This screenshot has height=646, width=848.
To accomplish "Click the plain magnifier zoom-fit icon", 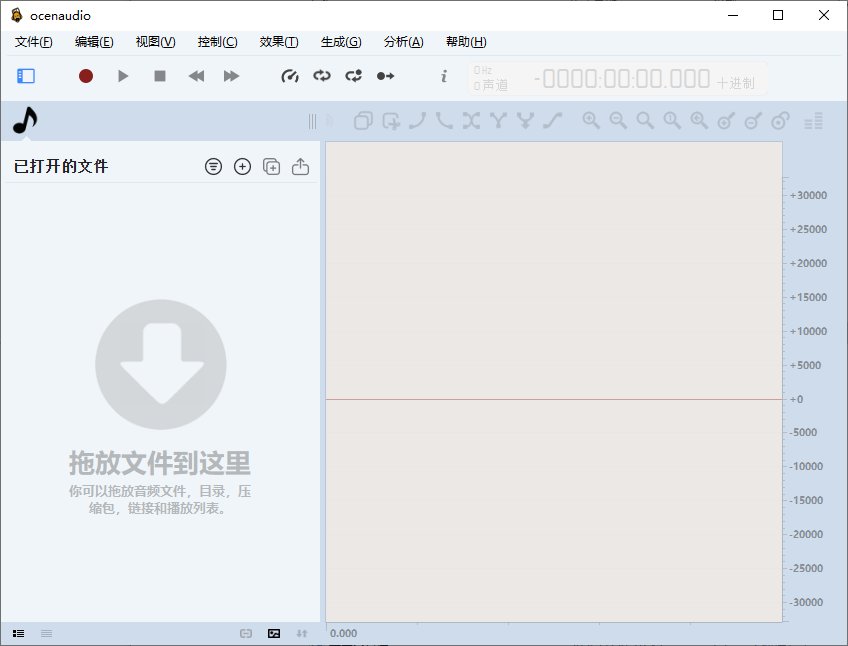I will pyautogui.click(x=645, y=121).
